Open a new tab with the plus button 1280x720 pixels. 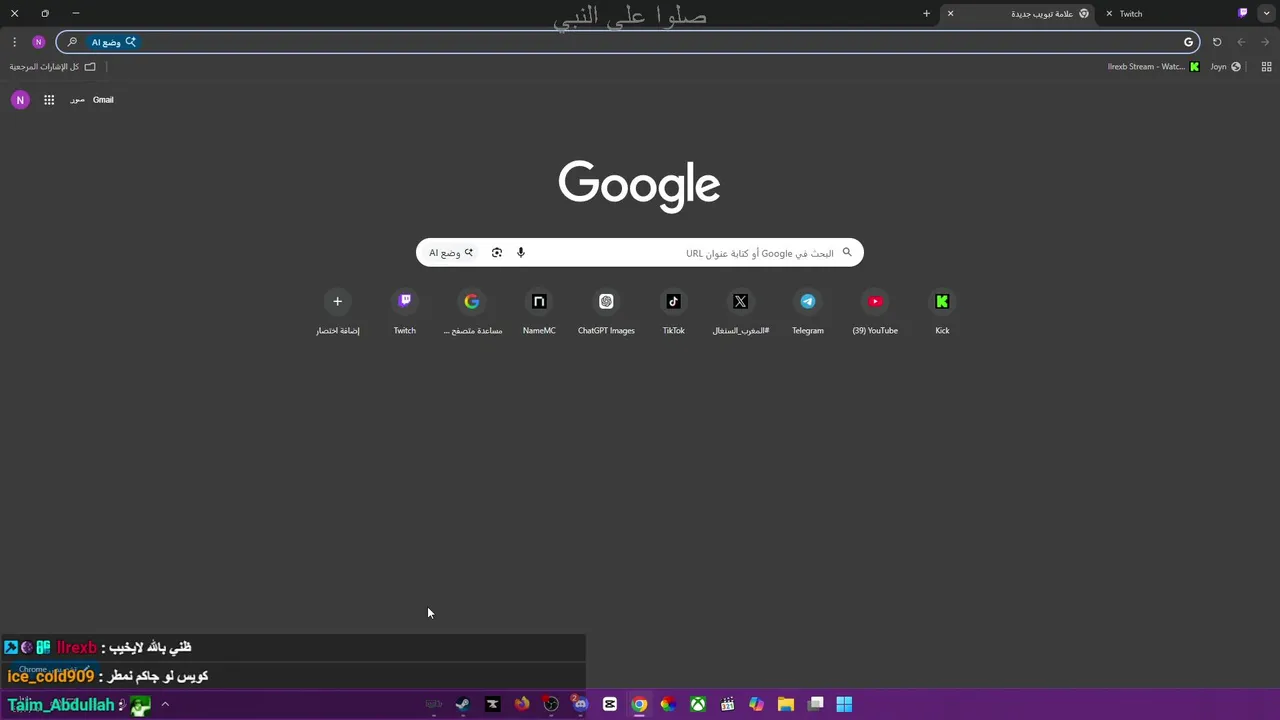926,14
